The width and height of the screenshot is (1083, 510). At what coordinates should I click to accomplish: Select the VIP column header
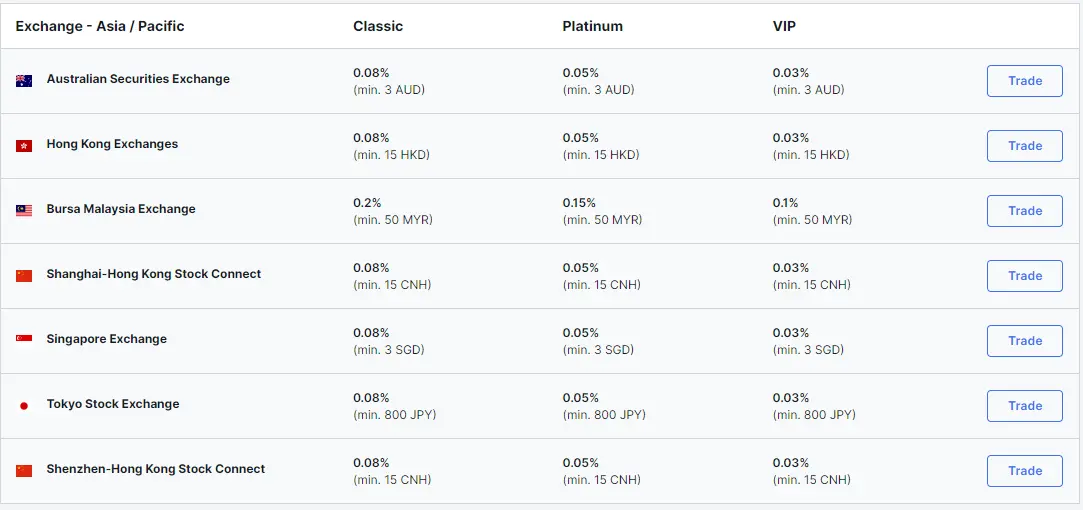click(785, 26)
